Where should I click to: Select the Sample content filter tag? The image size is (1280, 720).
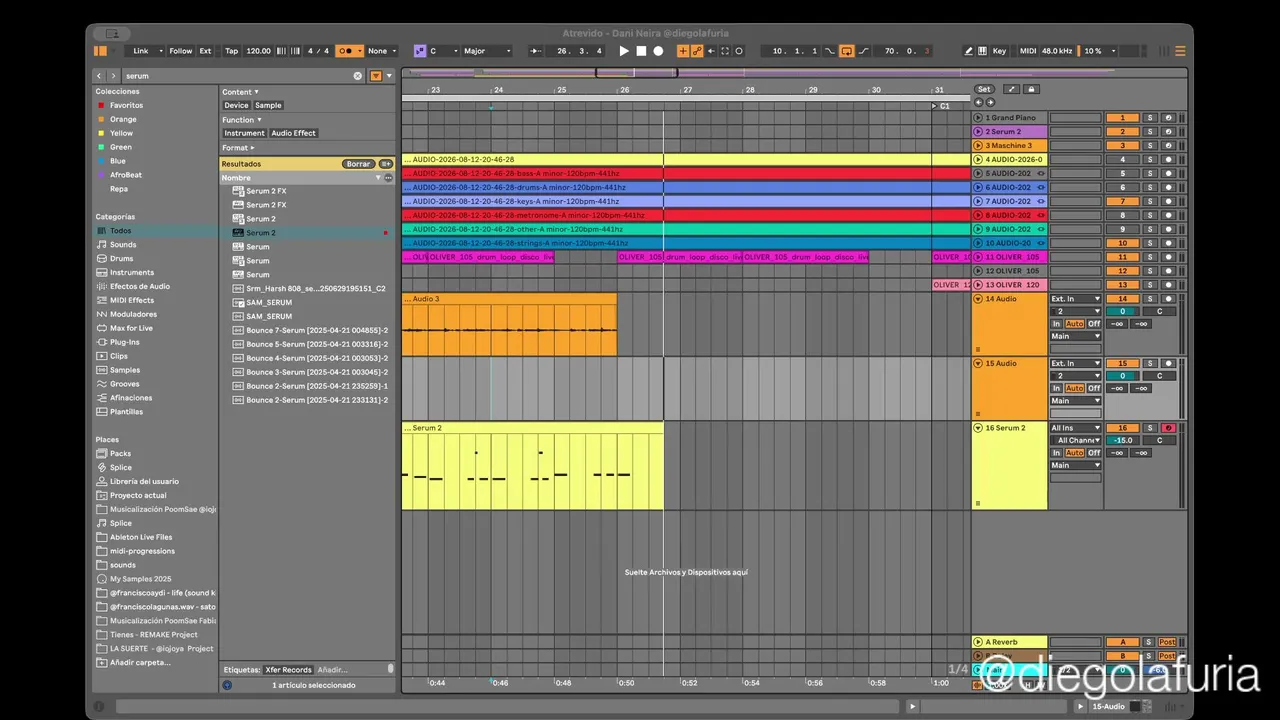[268, 105]
